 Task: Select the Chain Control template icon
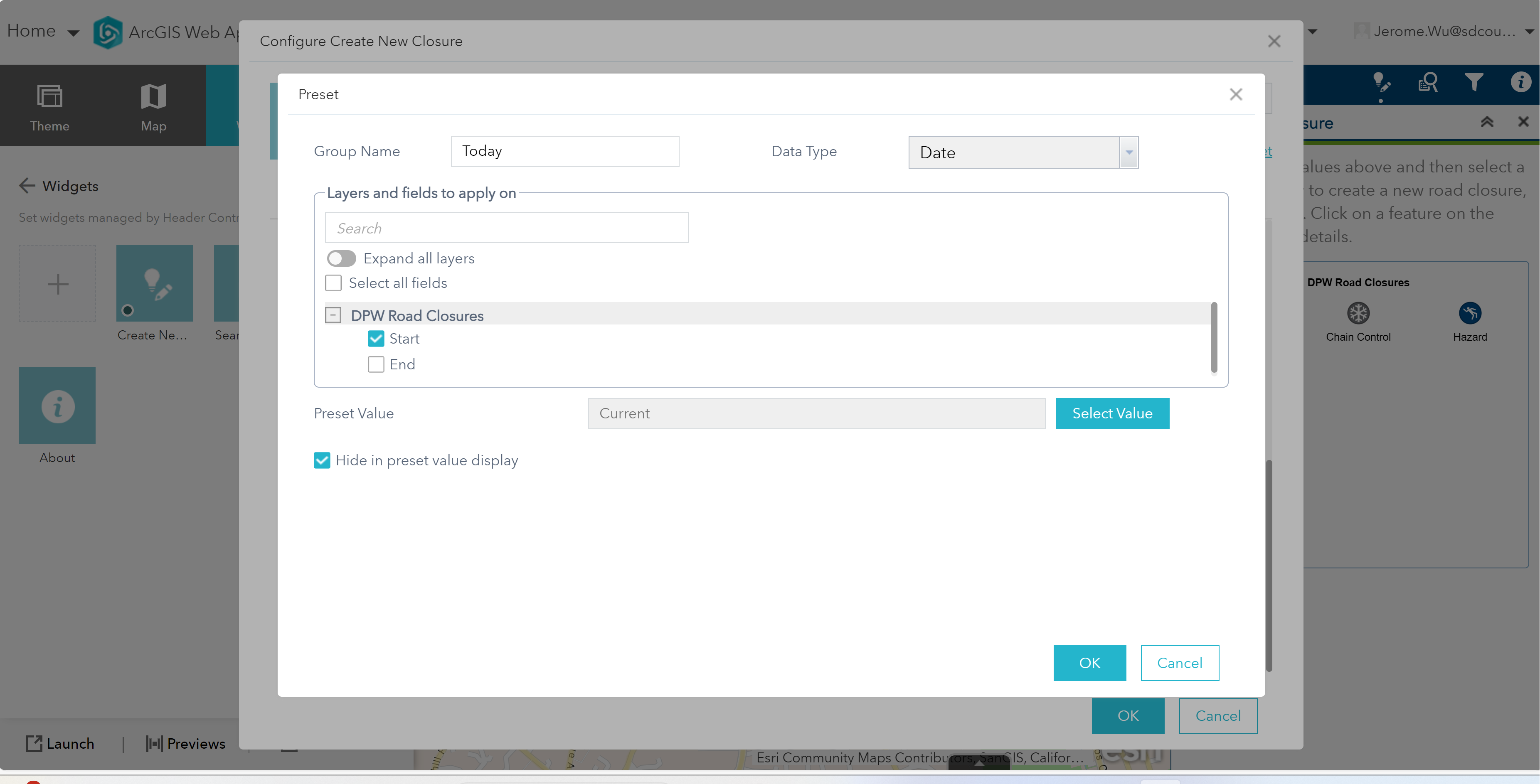pos(1358,313)
